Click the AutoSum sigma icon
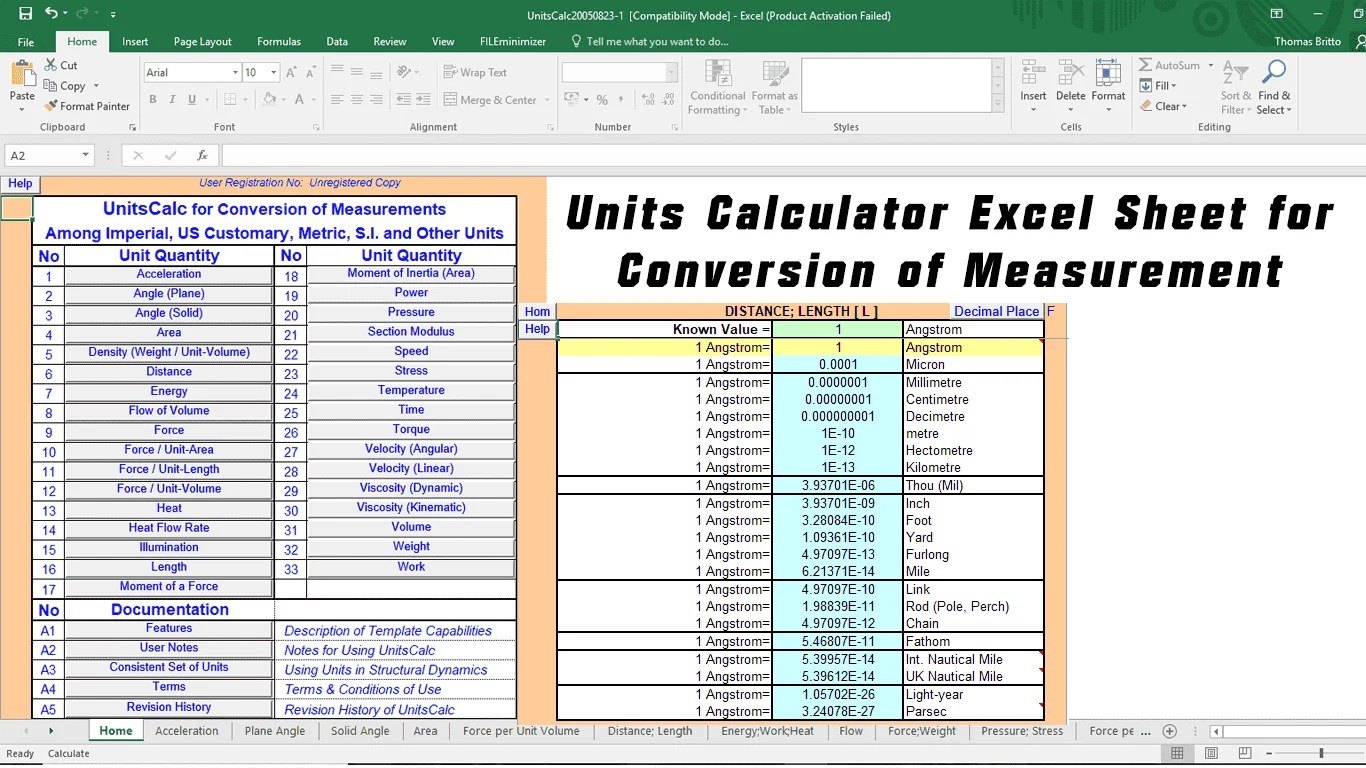1366x768 pixels. click(1146, 65)
